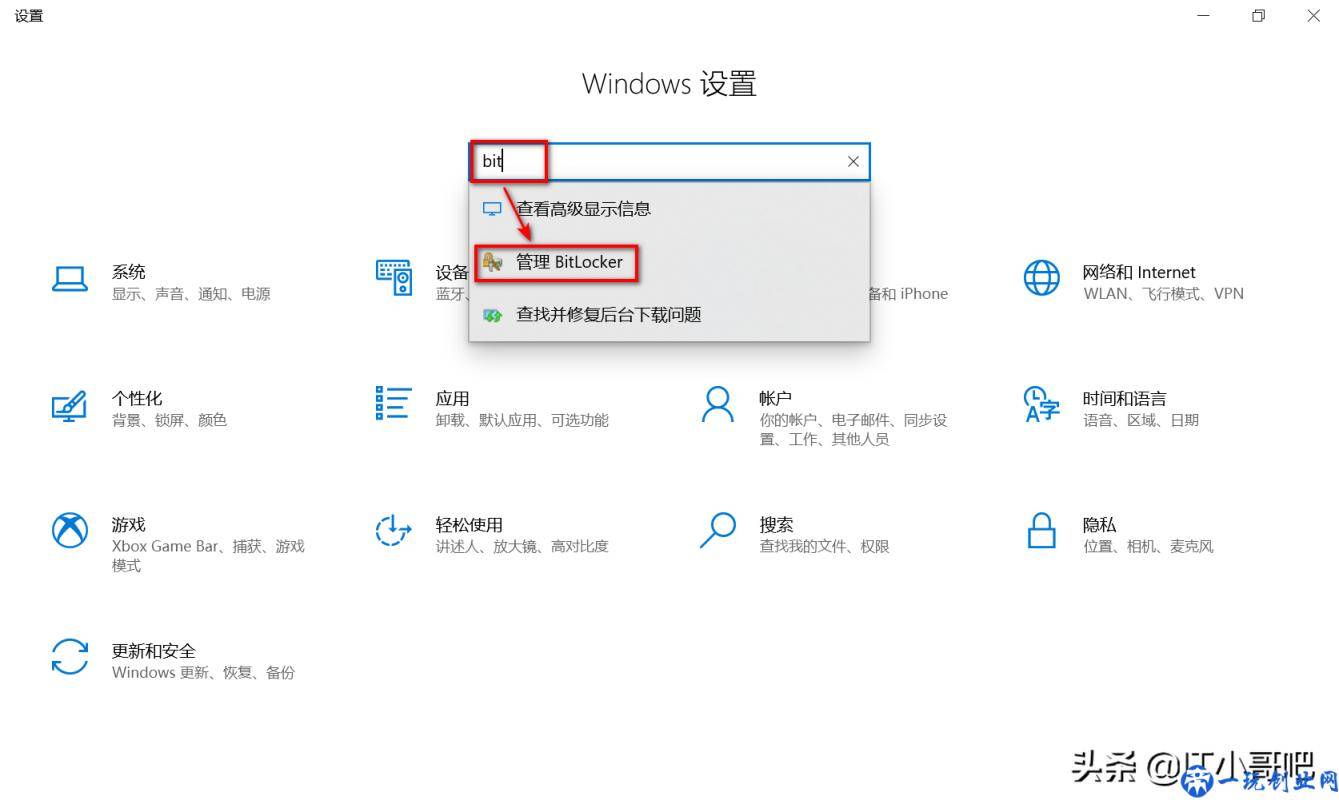This screenshot has width=1339, height=808.
Task: Select 查找并修复后台下载问题 suggestion
Action: (669, 315)
